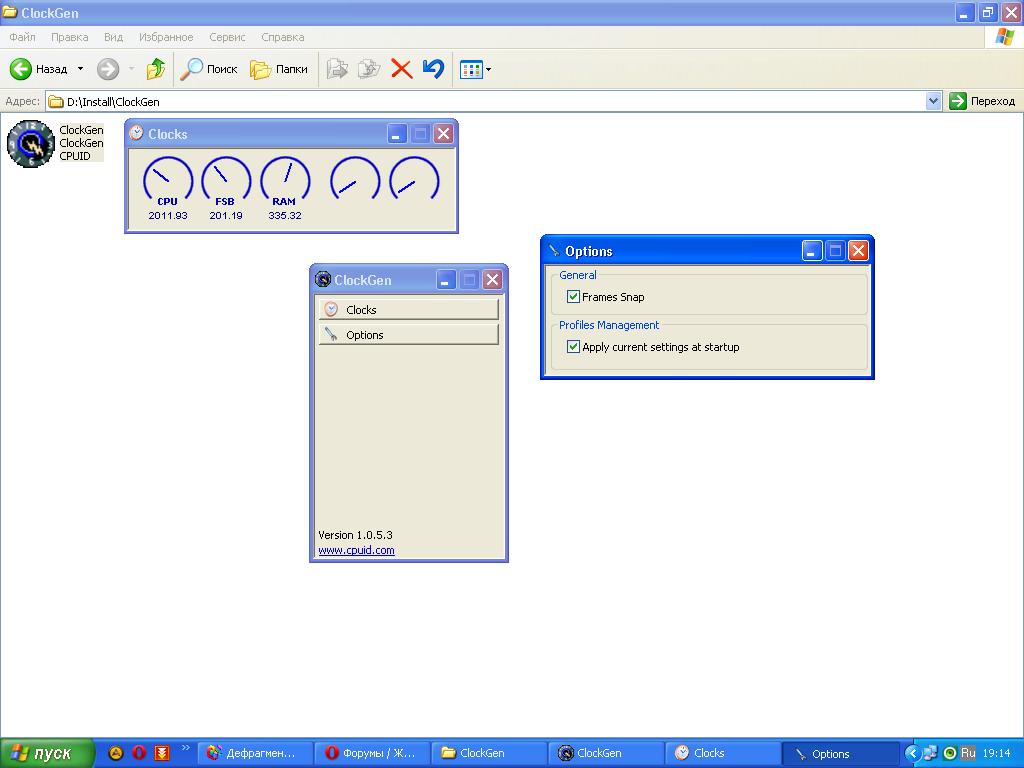Viewport: 1024px width, 768px height.
Task: Open the Back history dropdown arrow
Action: pos(80,69)
